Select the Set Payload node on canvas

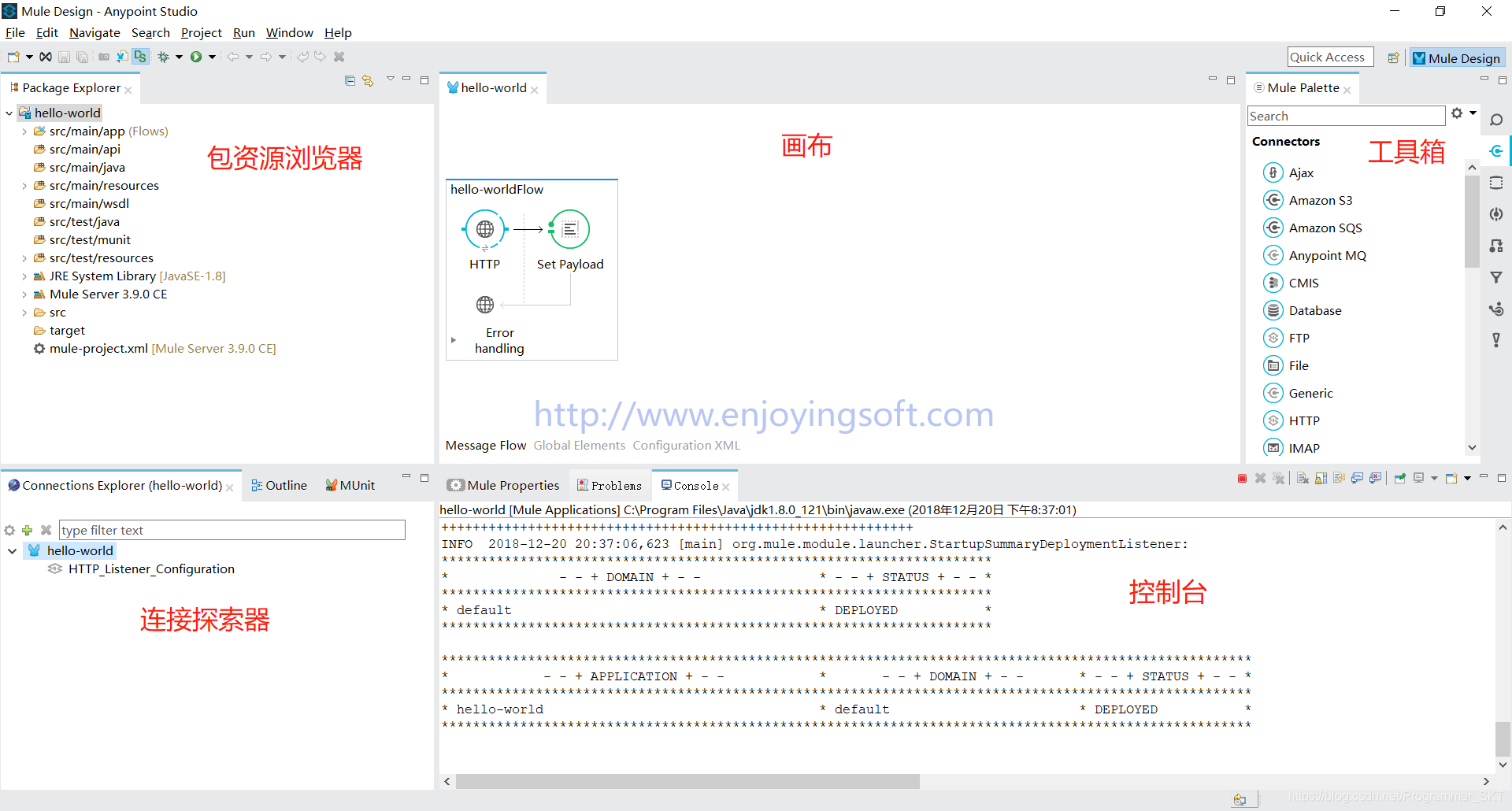[x=570, y=229]
